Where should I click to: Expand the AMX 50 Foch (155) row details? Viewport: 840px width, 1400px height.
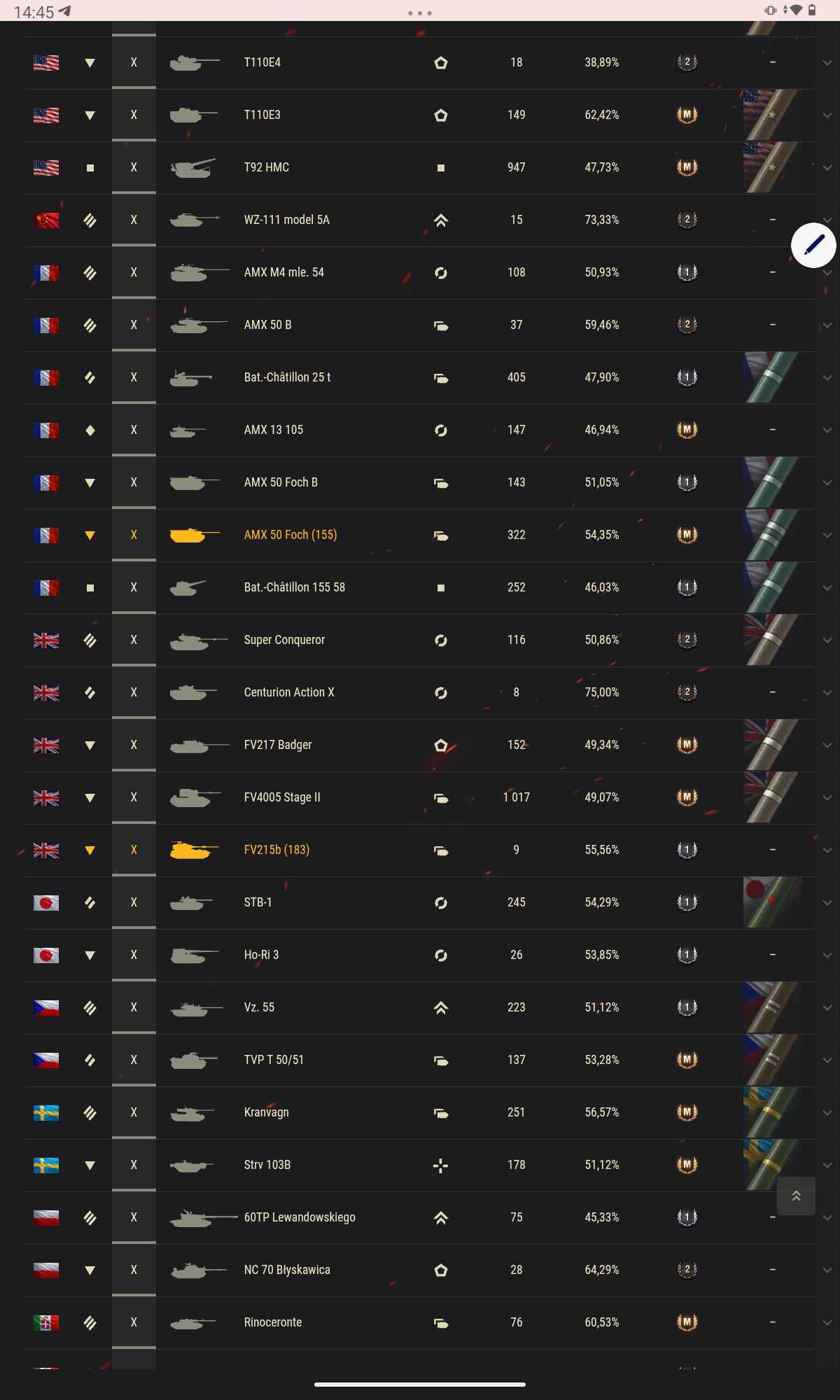827,535
